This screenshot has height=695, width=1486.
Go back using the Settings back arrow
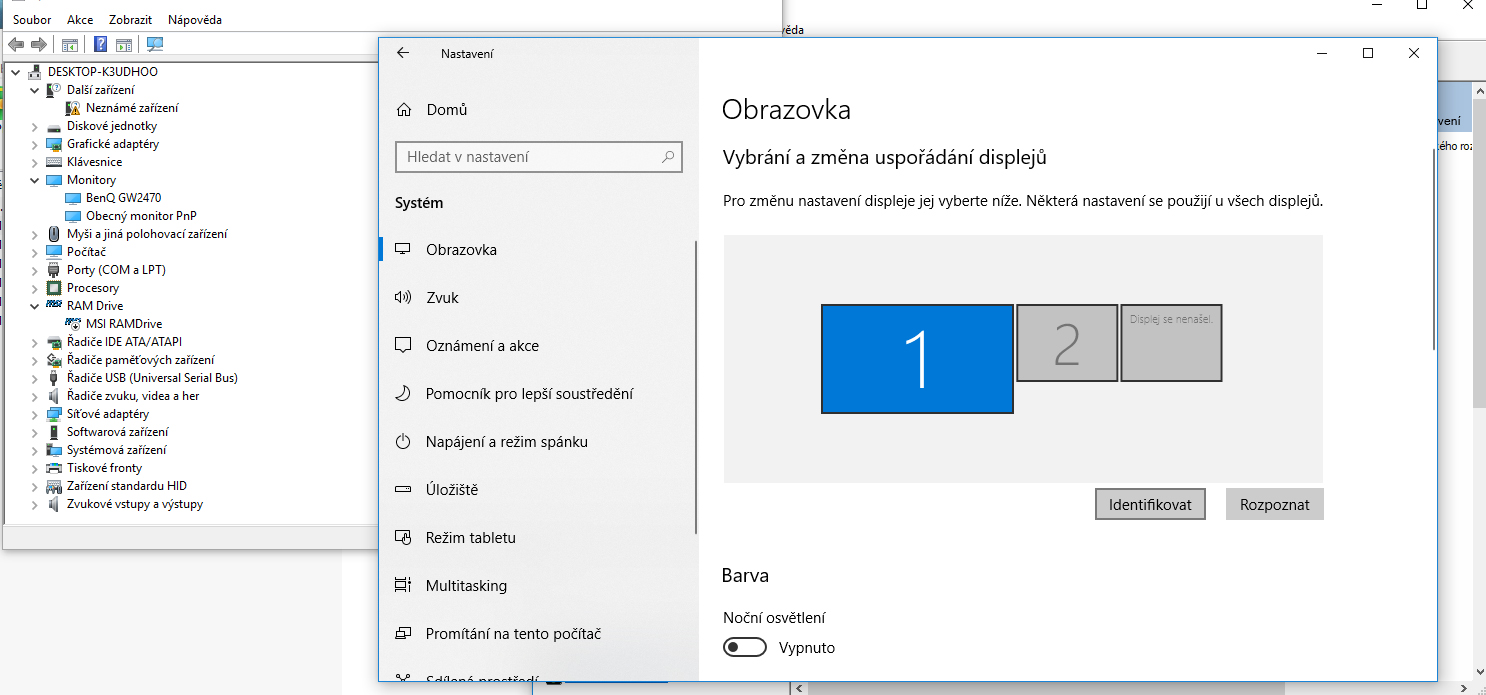pos(403,53)
